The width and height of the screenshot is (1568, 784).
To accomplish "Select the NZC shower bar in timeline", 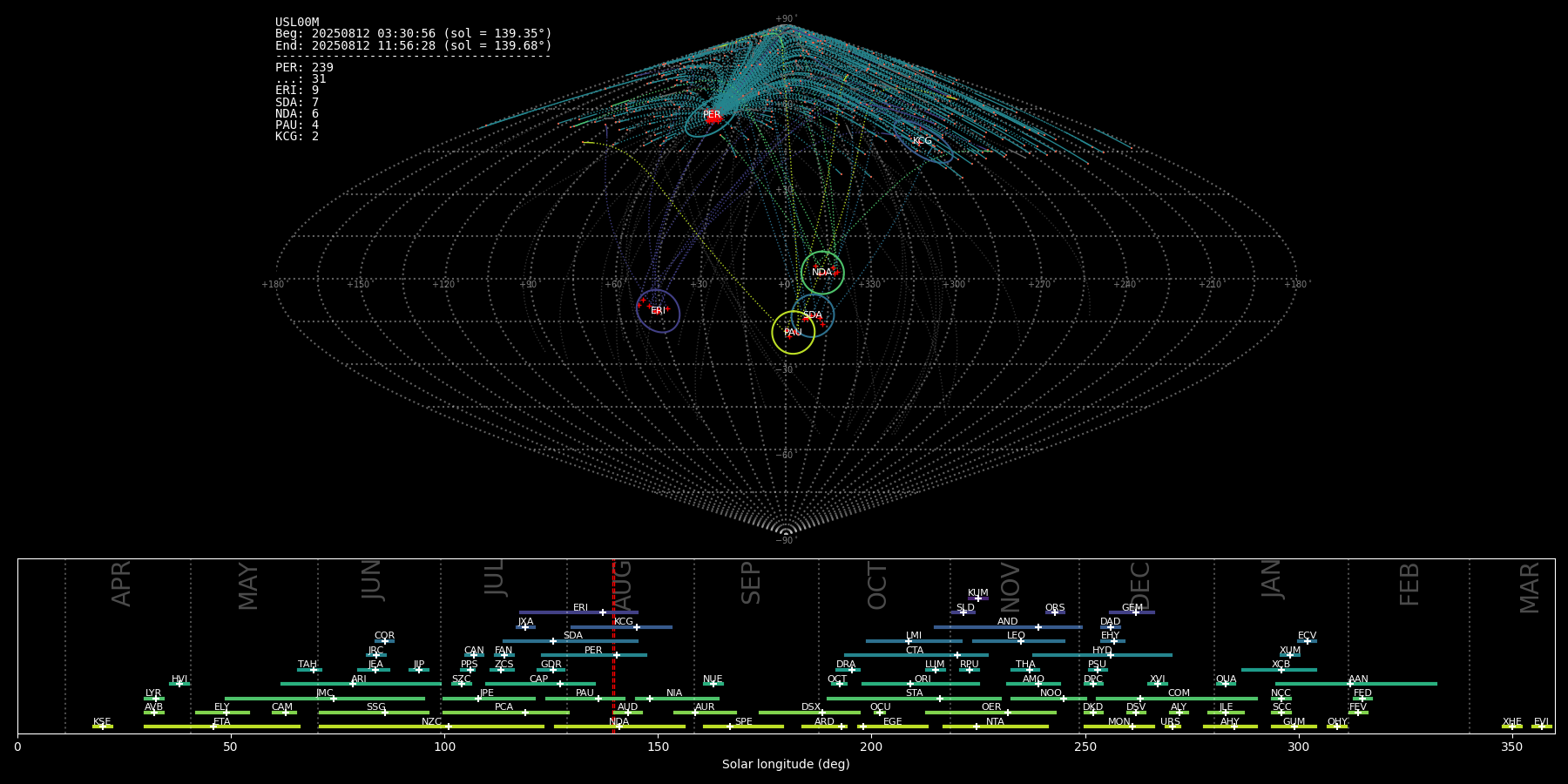I will point(431,727).
